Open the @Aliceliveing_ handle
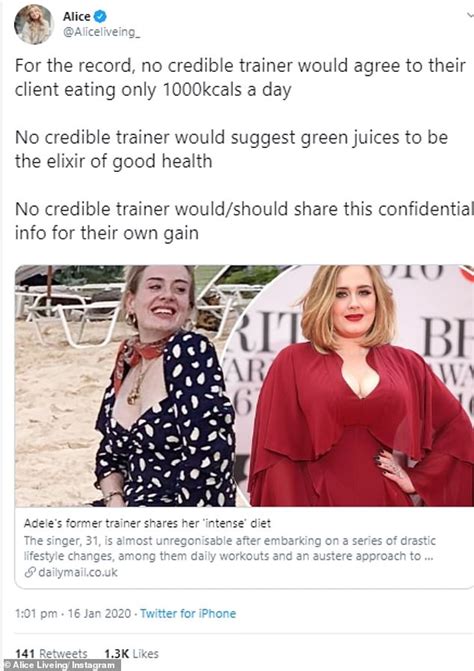The width and height of the screenshot is (474, 671). (x=101, y=33)
